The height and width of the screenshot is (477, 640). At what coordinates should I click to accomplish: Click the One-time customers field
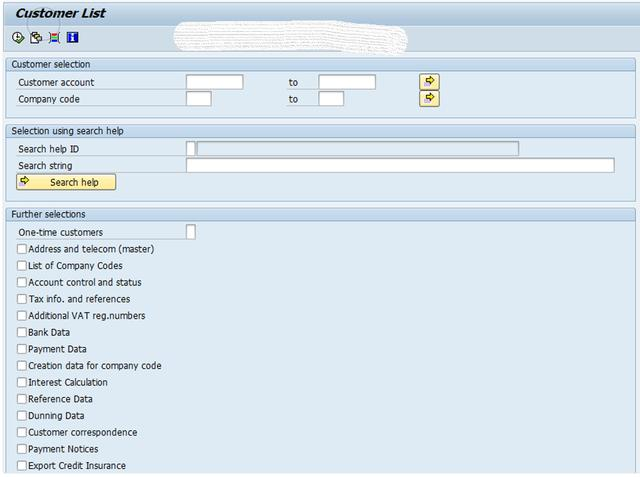coord(191,232)
